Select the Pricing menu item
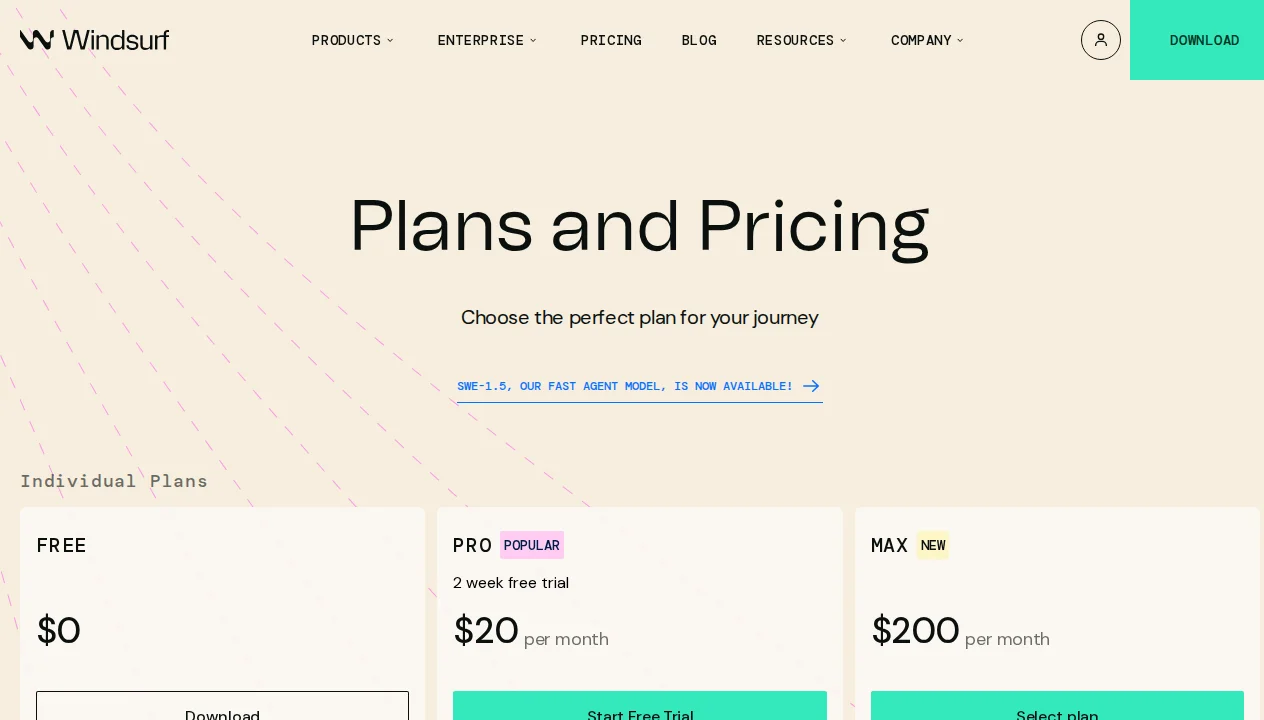This screenshot has height=720, width=1264. [611, 40]
